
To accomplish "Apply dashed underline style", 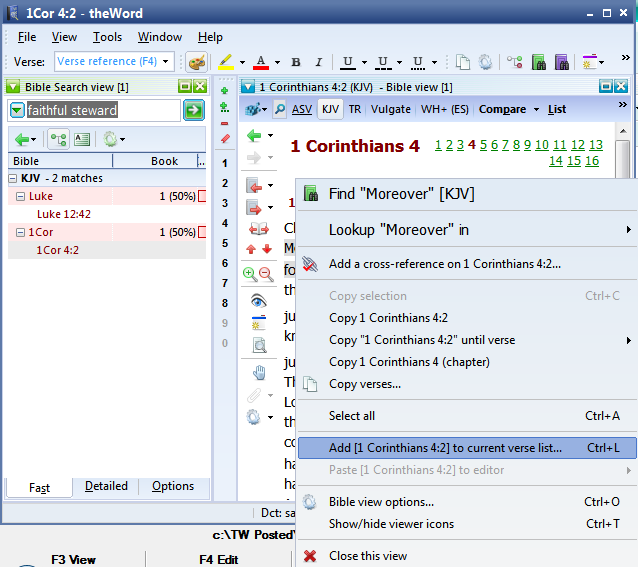I will coord(382,62).
